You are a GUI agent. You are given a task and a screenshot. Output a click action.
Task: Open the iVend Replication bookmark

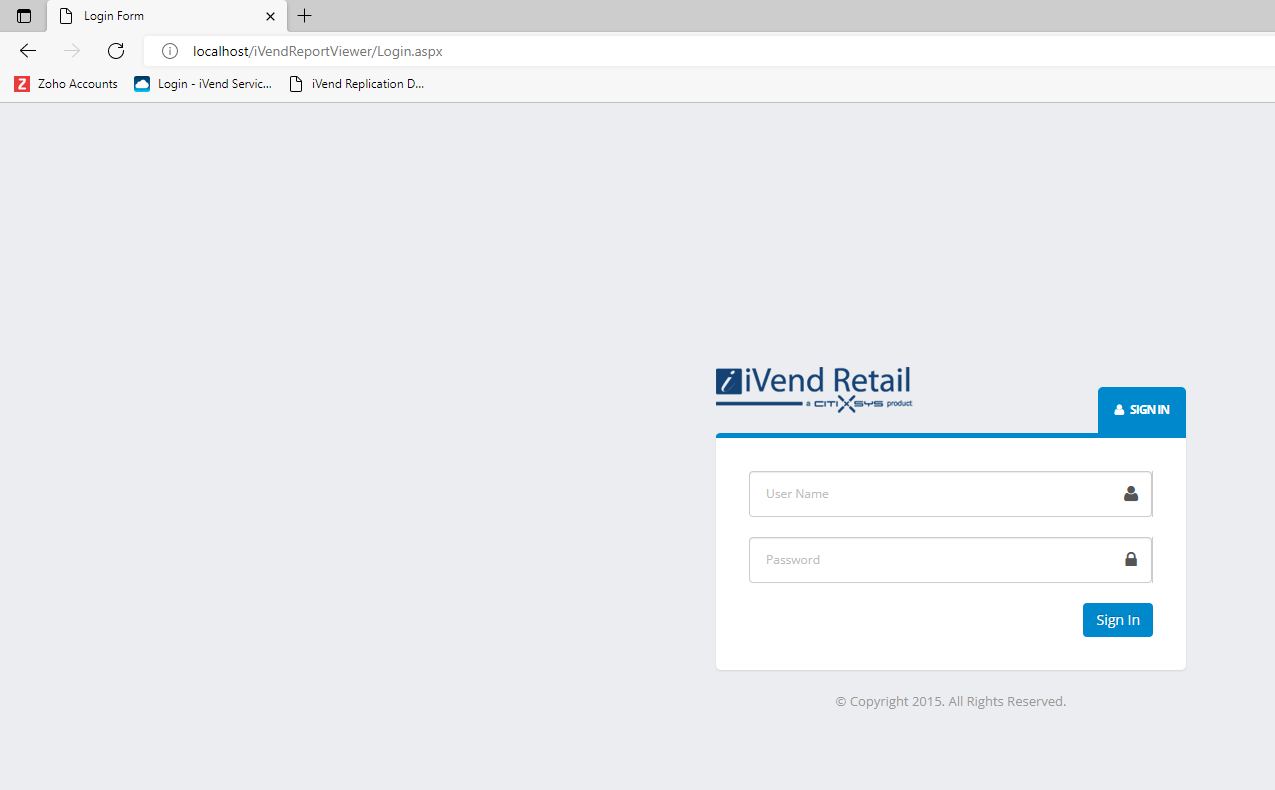click(x=357, y=84)
